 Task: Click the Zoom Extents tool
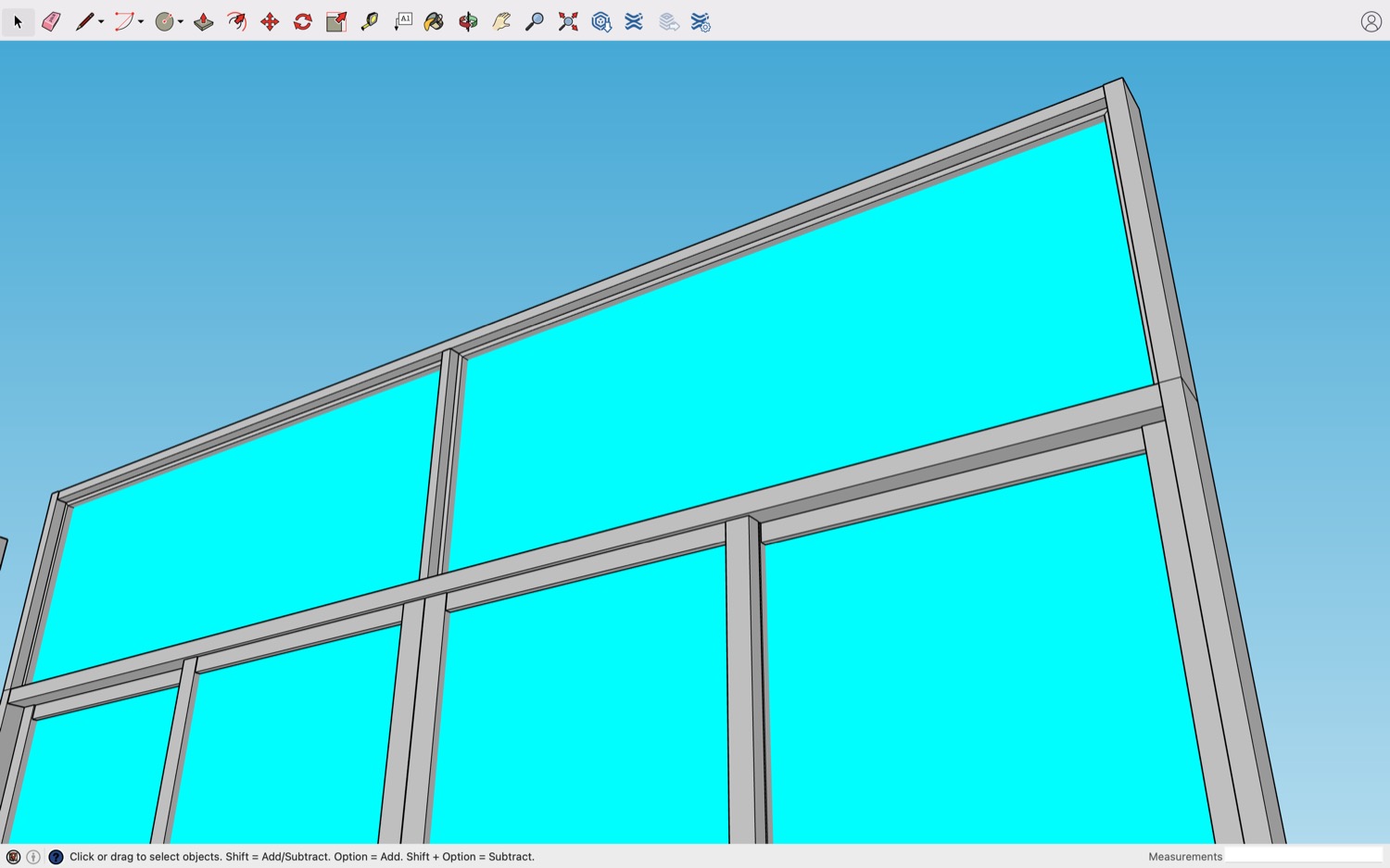click(568, 21)
